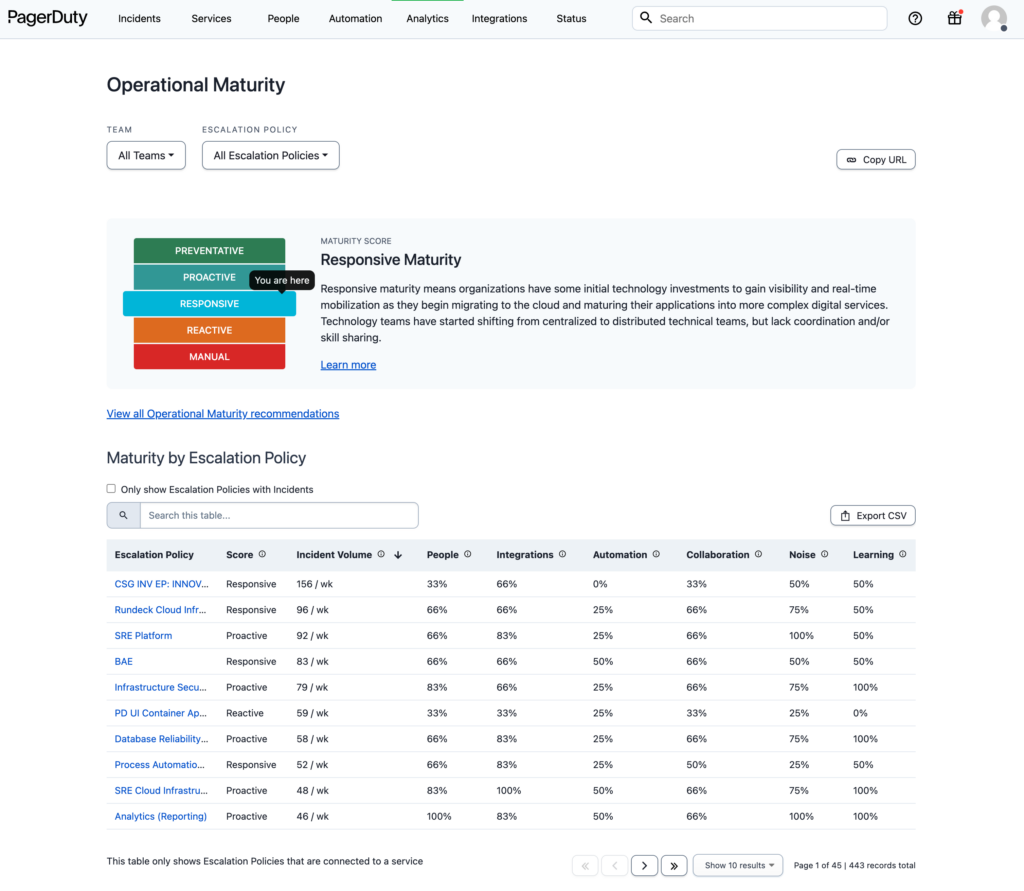Viewport: 1024px width, 891px height.
Task: Click the Export CSV button
Action: [872, 515]
